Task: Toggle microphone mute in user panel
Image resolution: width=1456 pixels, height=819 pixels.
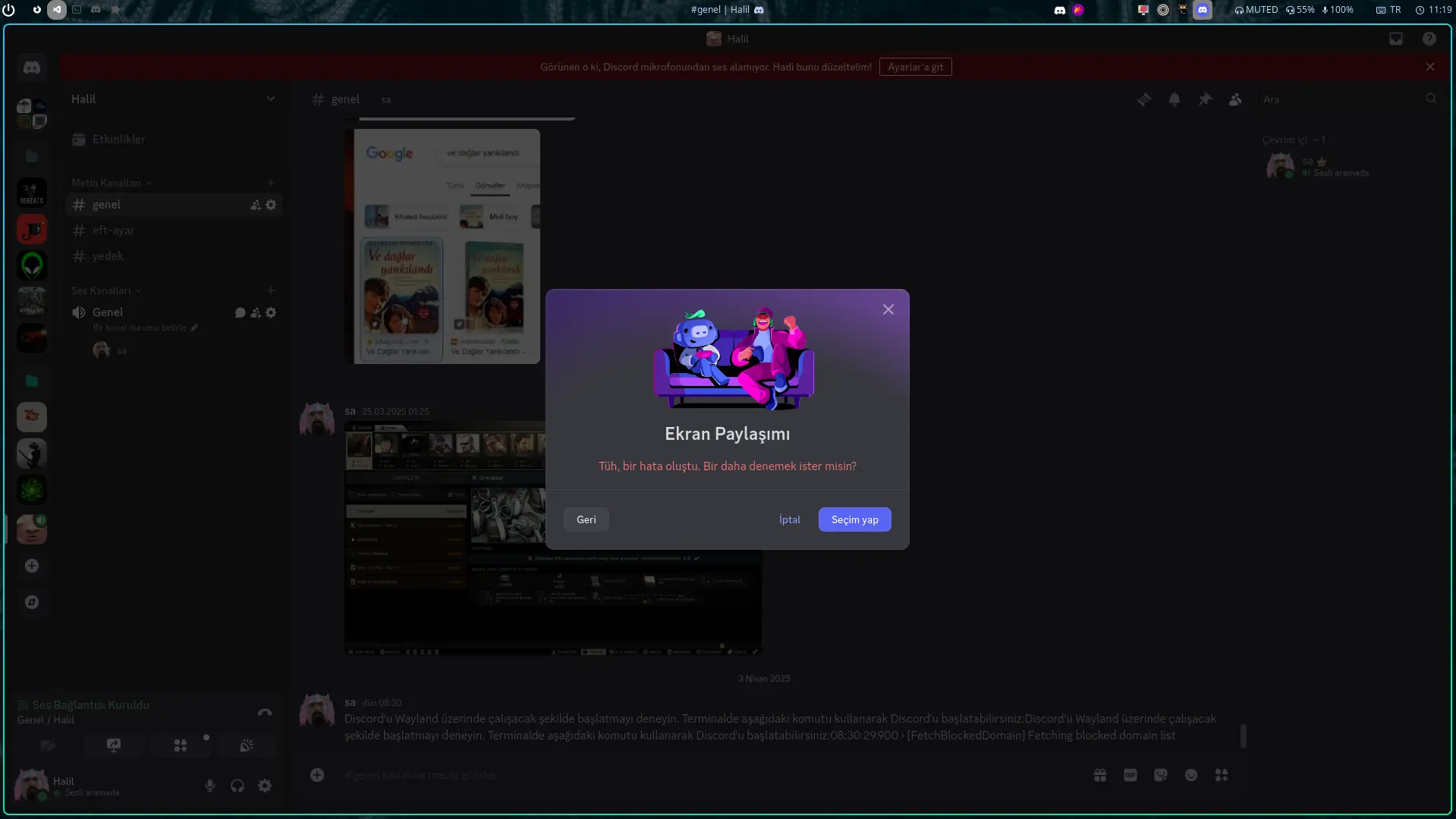Action: [210, 786]
